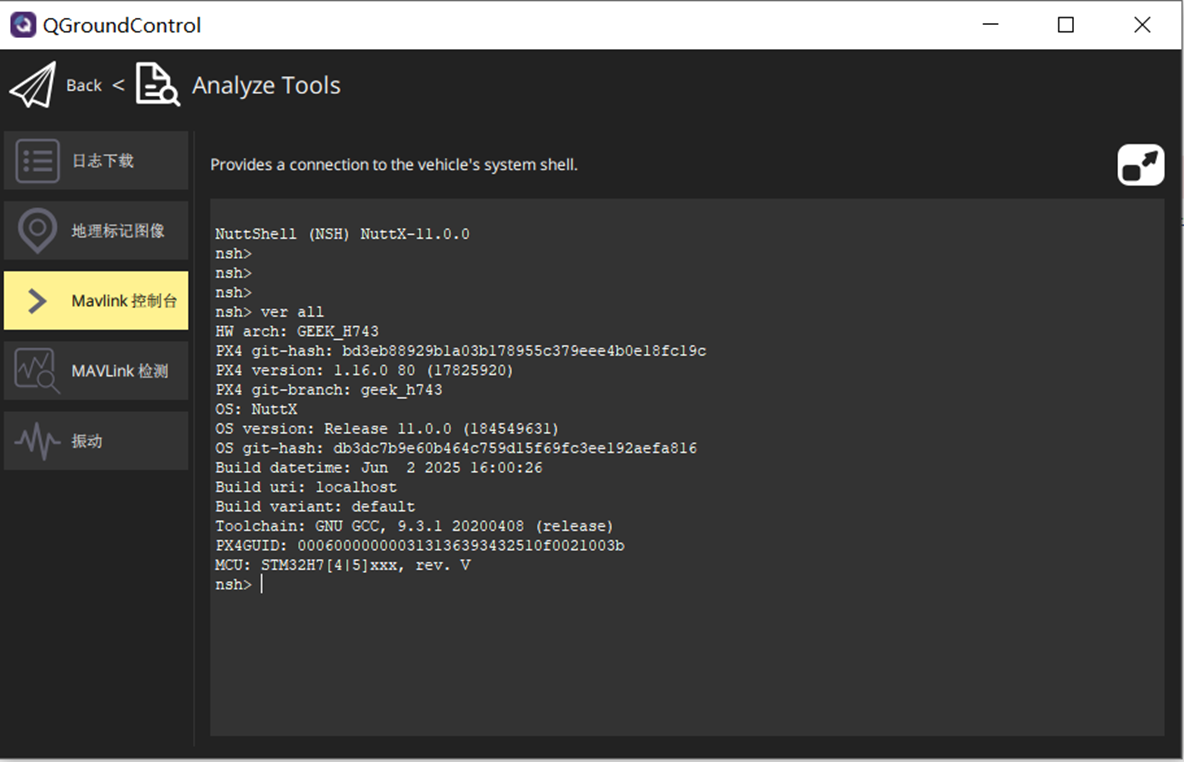Viewport: 1184px width, 762px height.
Task: Click the system shell description text
Action: click(x=393, y=165)
